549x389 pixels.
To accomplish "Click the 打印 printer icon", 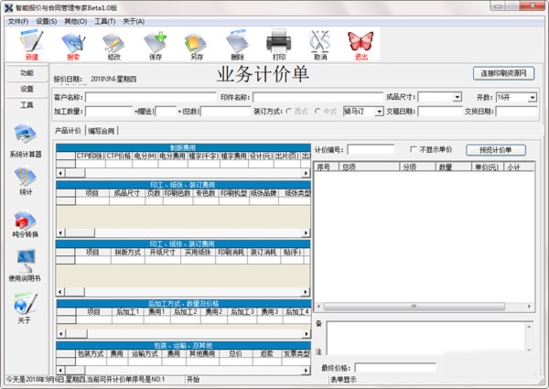I will pos(279,45).
